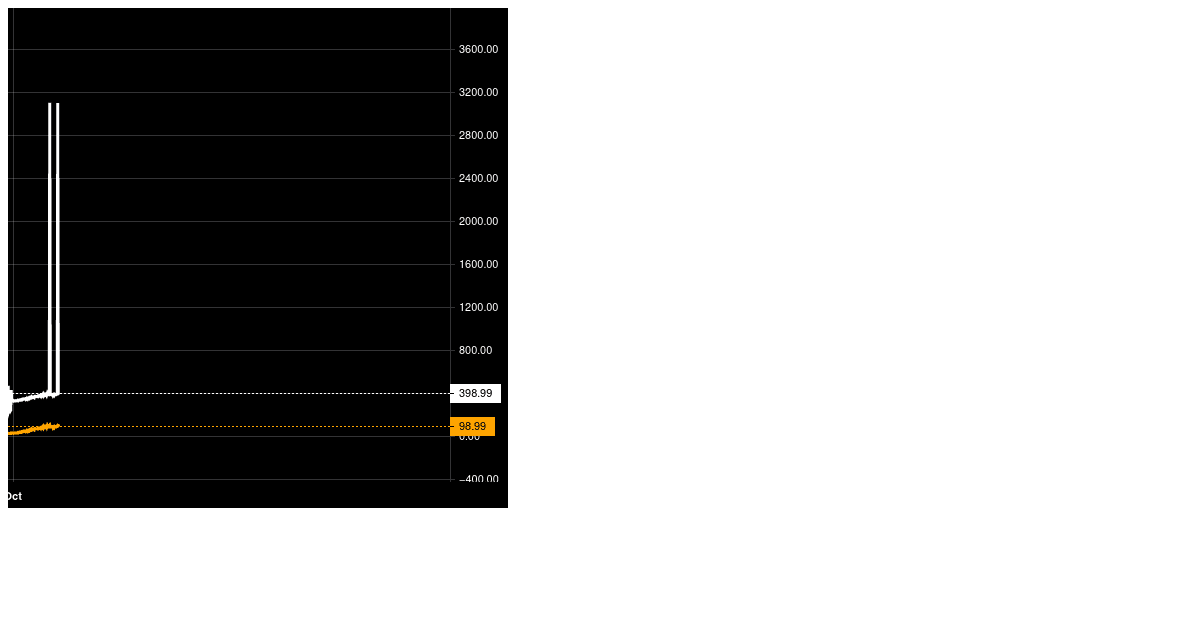
Task: Click the white dotted price line
Action: (250, 393)
